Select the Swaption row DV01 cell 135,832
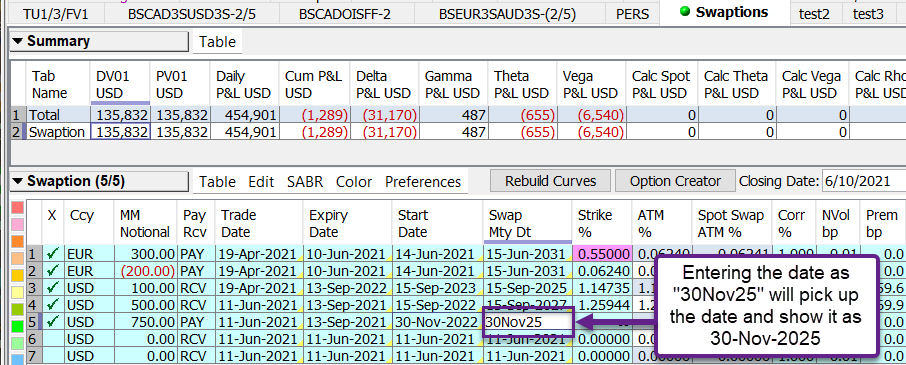The image size is (906, 365). click(x=120, y=132)
